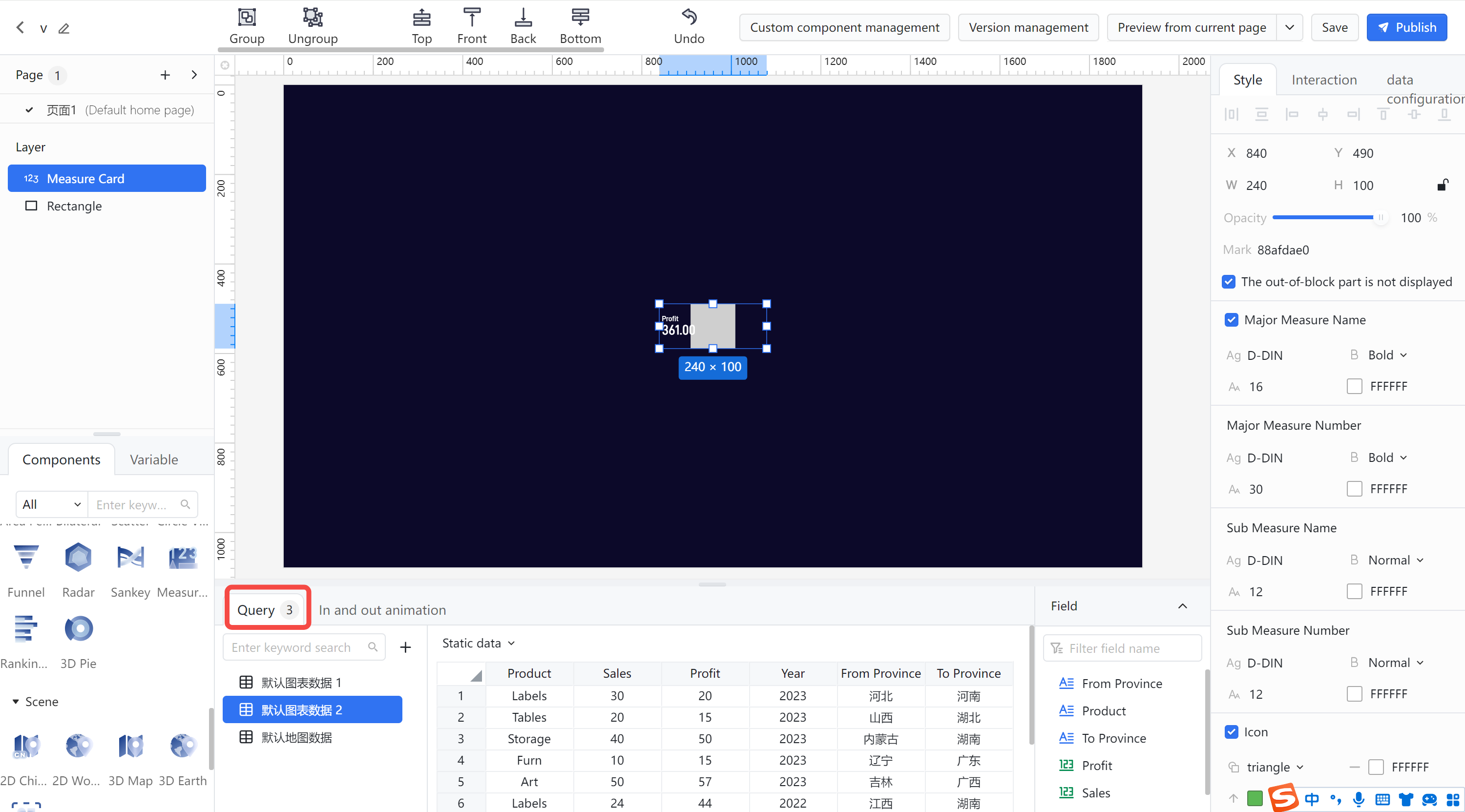This screenshot has width=1465, height=812.
Task: Add a new page with plus icon
Action: pyautogui.click(x=165, y=75)
